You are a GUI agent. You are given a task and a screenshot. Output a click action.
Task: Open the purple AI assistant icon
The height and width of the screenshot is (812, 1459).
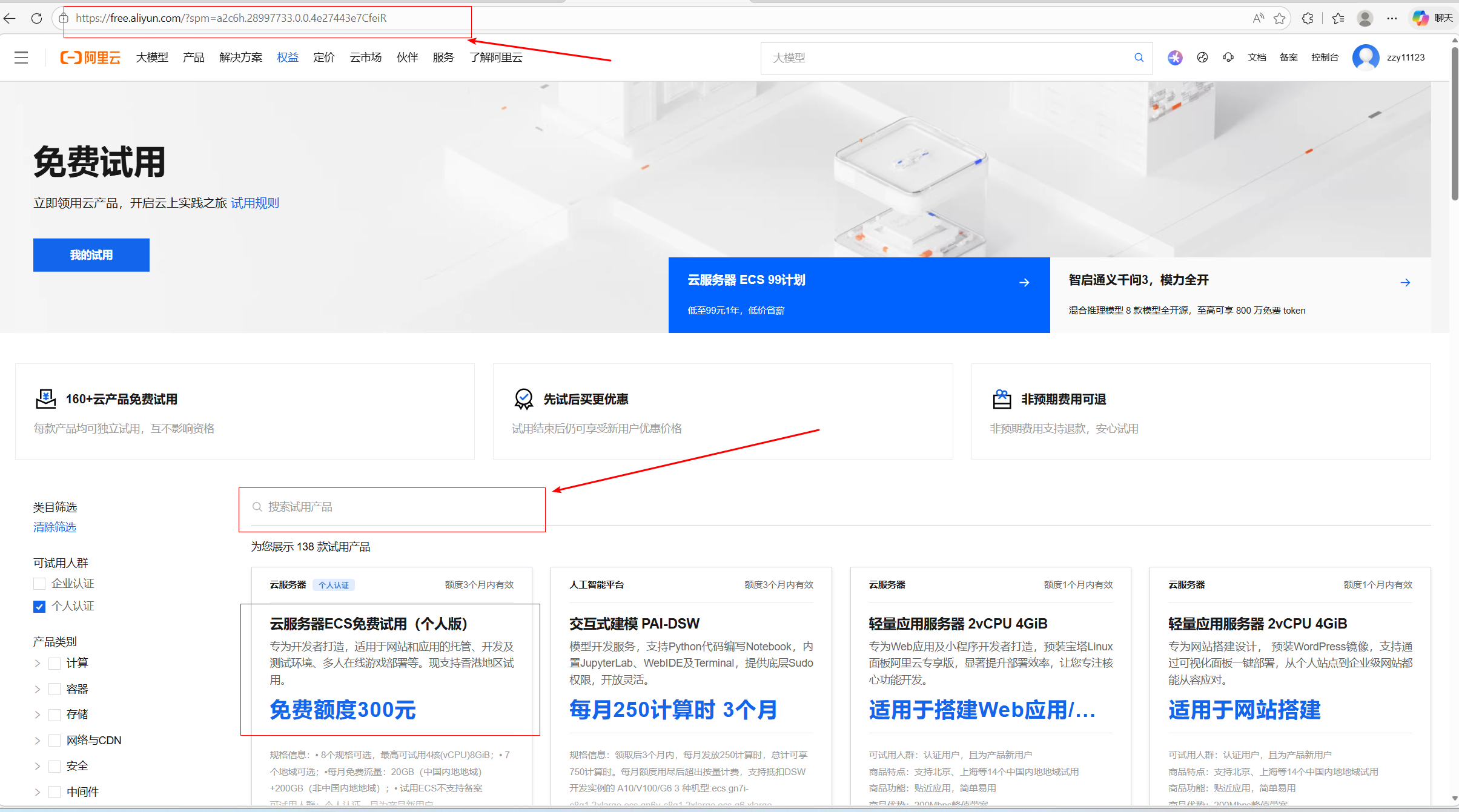click(1175, 58)
